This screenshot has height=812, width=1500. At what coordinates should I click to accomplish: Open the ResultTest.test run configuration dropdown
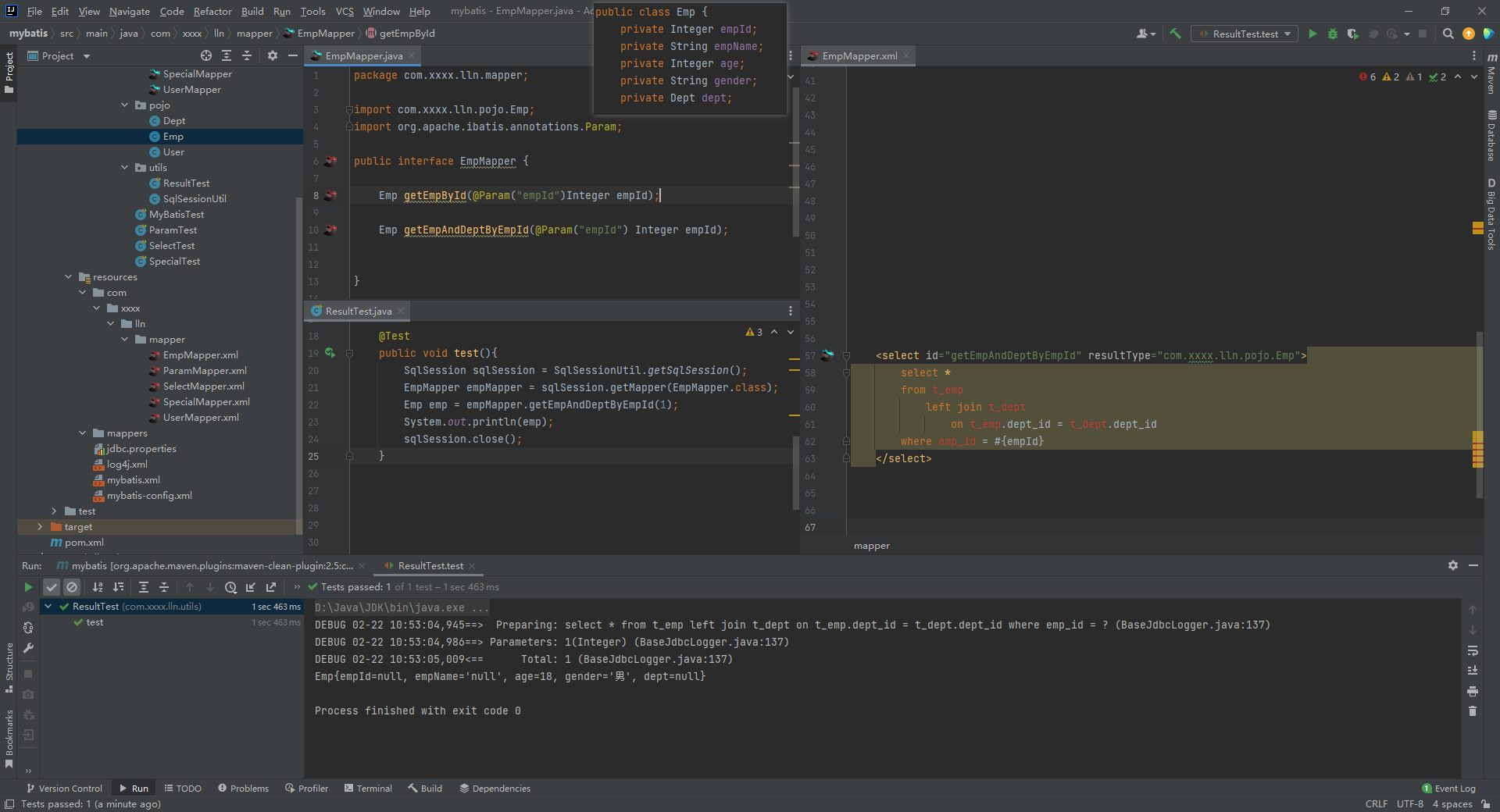tap(1245, 34)
